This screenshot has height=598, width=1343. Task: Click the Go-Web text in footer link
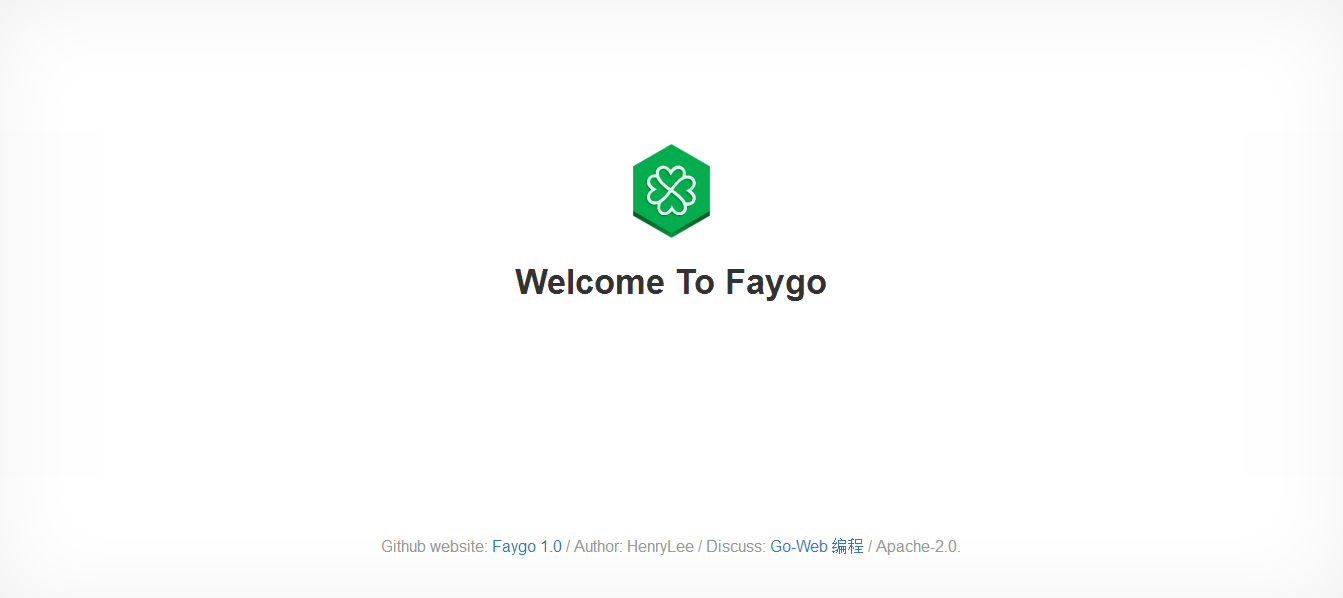pyautogui.click(x=799, y=546)
